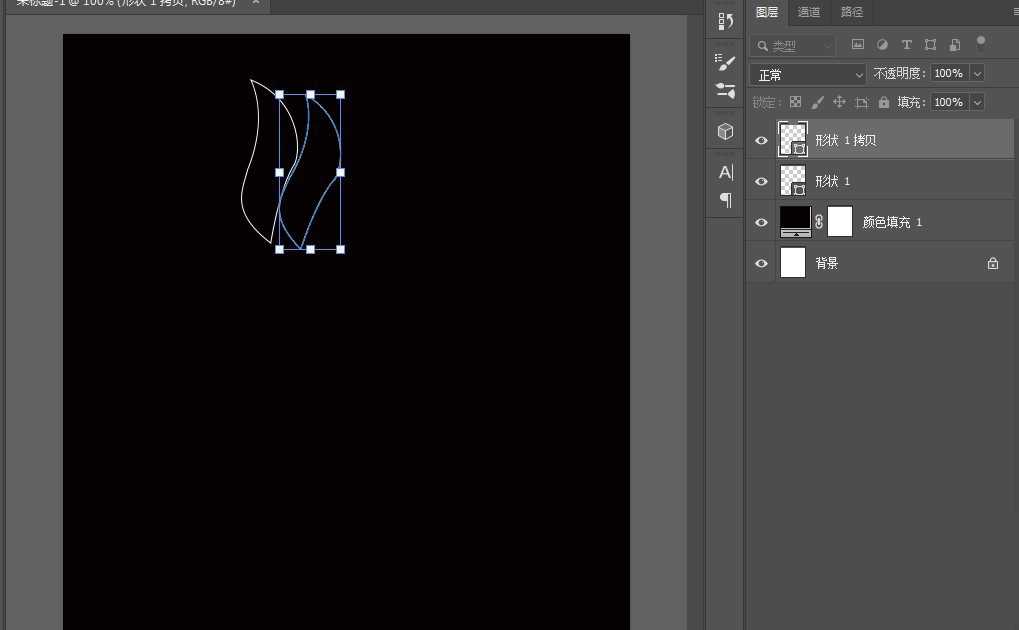Toggle visibility of 颜色填充 1 layer

point(761,222)
